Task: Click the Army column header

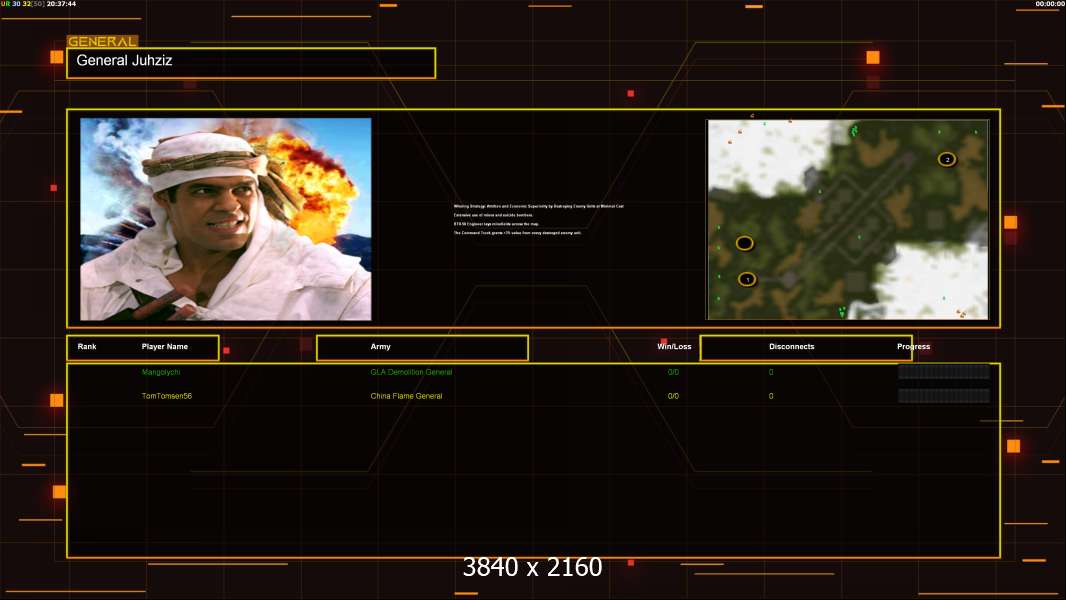Action: pos(380,347)
